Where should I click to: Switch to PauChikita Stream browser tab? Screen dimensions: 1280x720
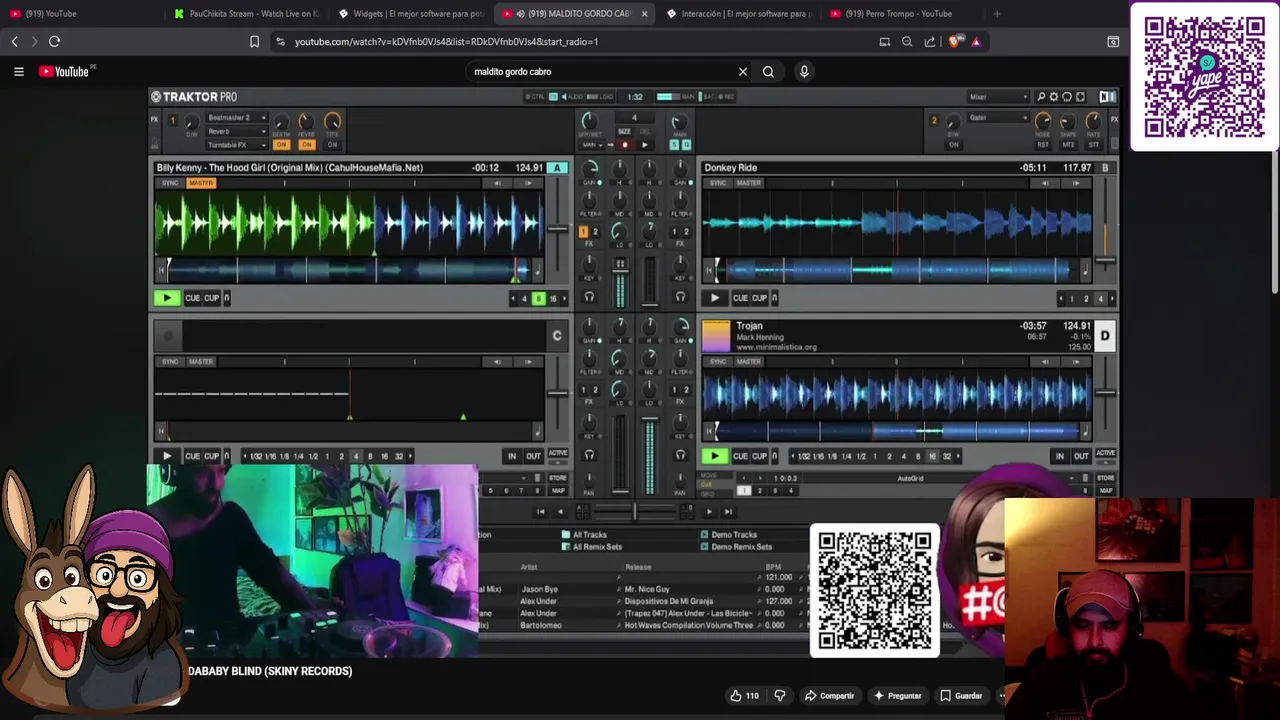246,14
